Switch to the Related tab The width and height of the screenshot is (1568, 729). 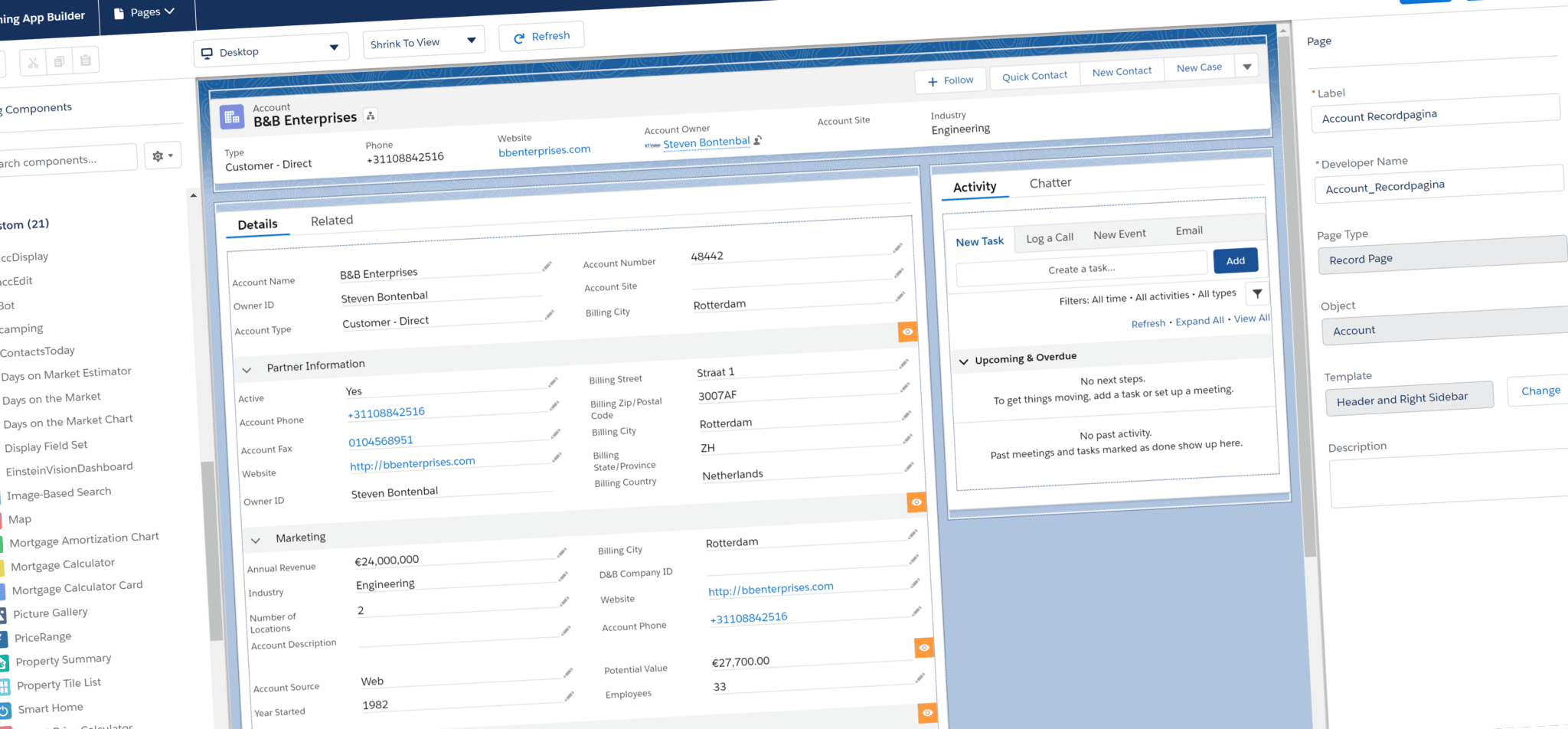[x=332, y=221]
